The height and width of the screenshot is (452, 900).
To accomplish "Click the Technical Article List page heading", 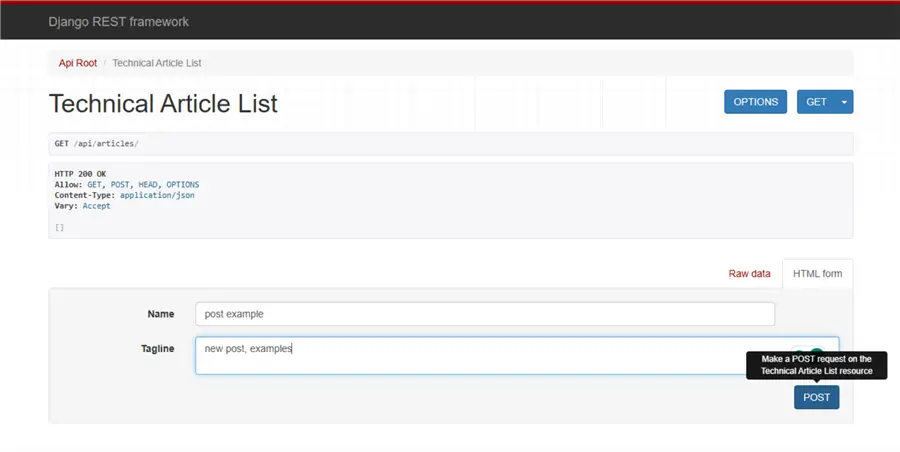I will (x=163, y=103).
